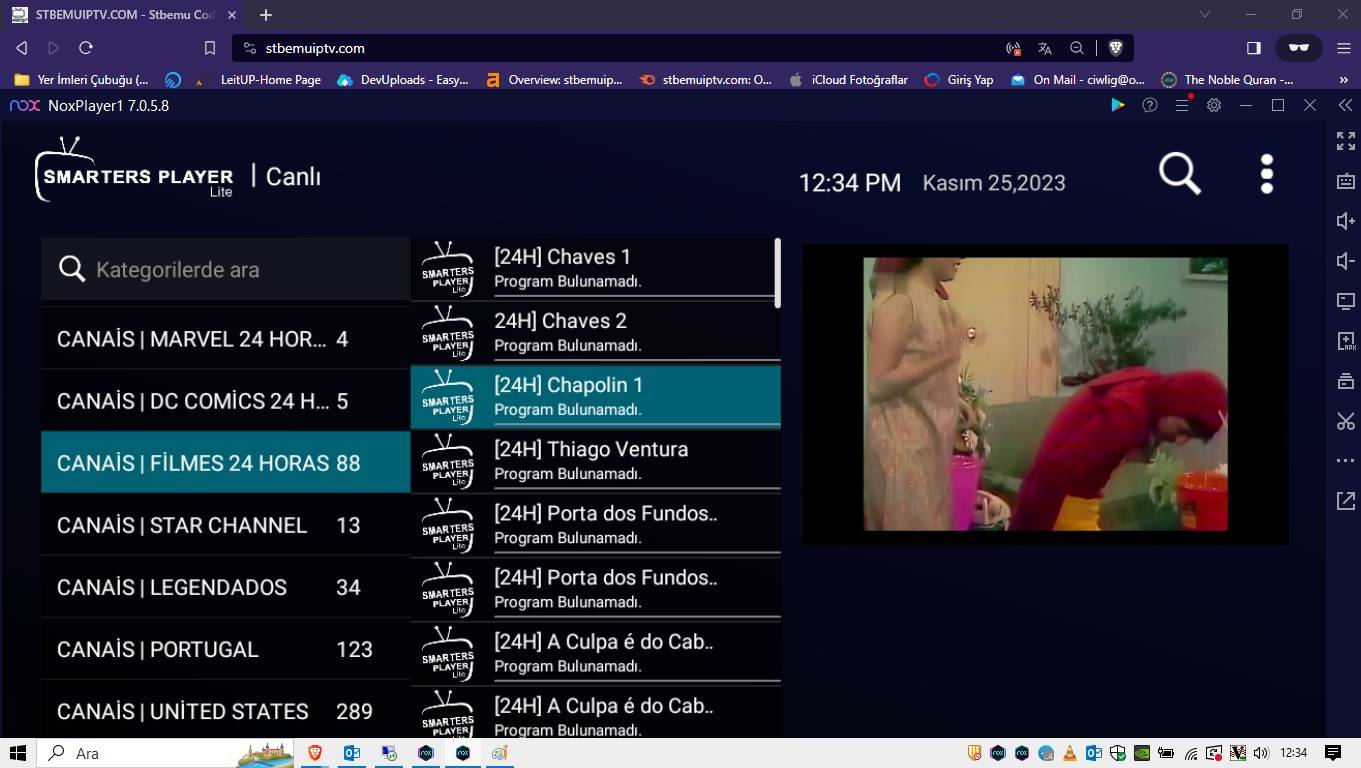Select the CANAİS | PORTUGAL category
Viewport: 1361px width, 768px height.
coord(226,649)
